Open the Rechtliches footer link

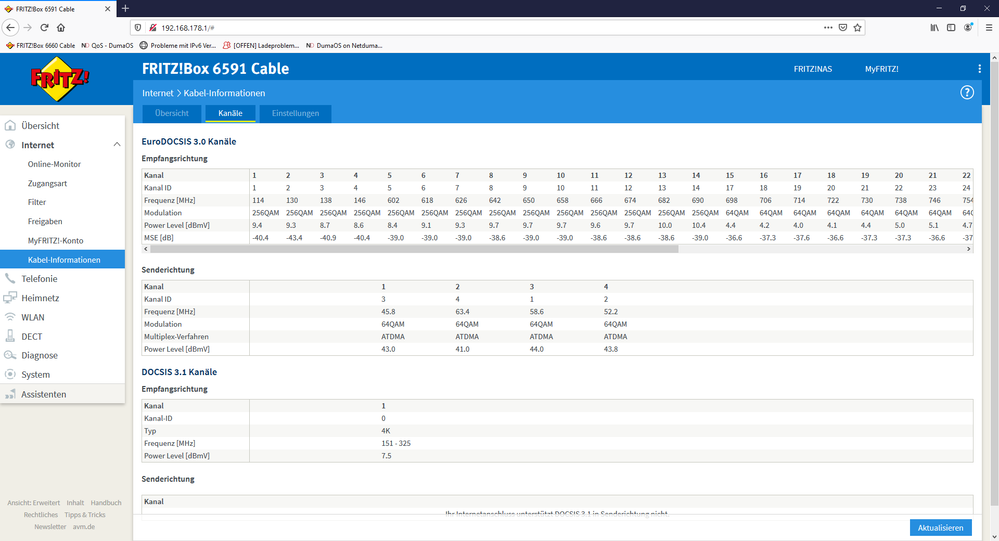41,515
